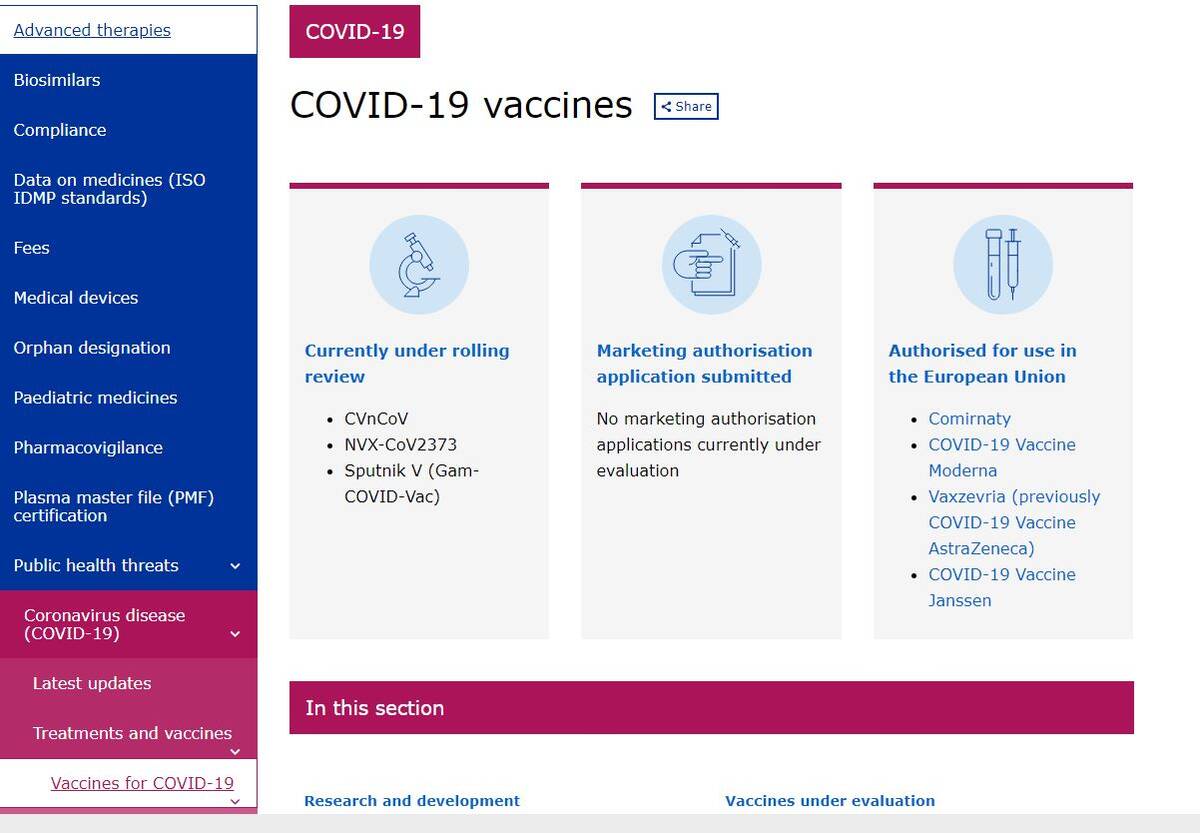Collapse the Coronavirus disease (COVID-19) chevron
1200x833 pixels.
235,634
